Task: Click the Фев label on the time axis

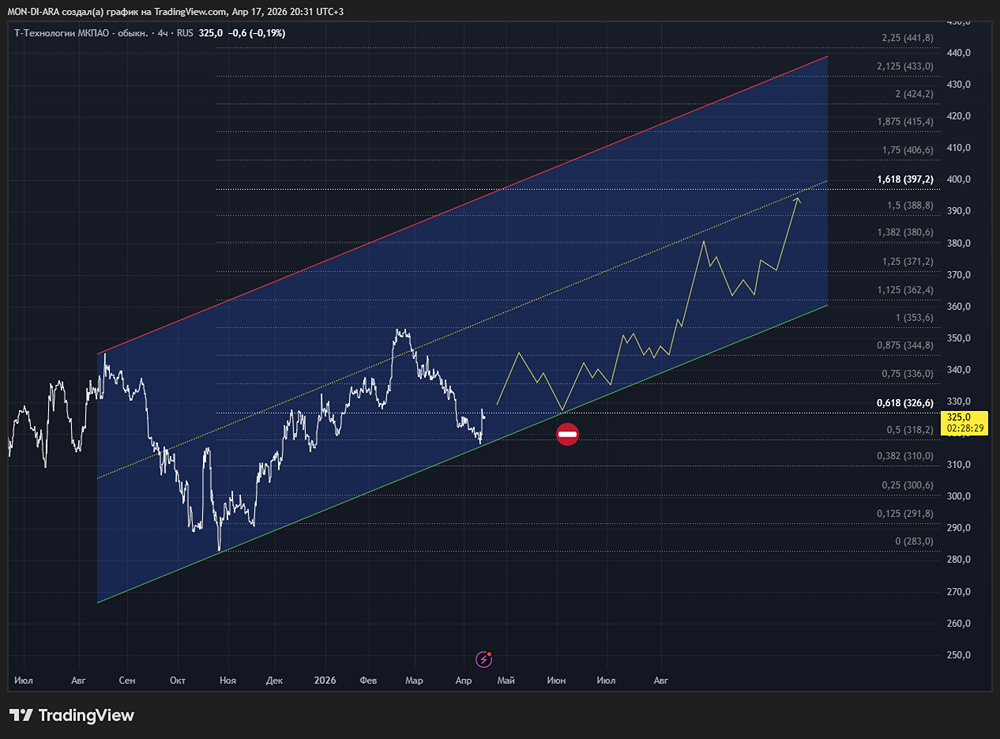Action: [x=369, y=680]
